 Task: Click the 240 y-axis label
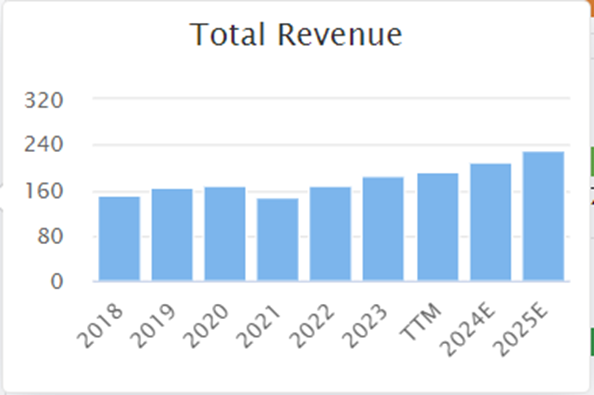coord(44,144)
